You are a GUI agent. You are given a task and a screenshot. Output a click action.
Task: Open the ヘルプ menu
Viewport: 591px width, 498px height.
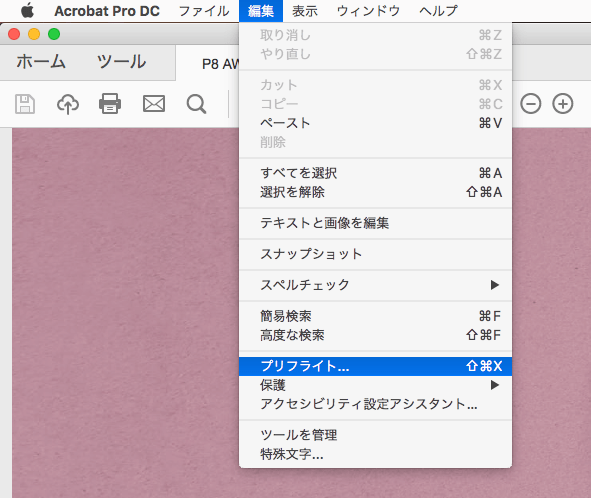438,11
